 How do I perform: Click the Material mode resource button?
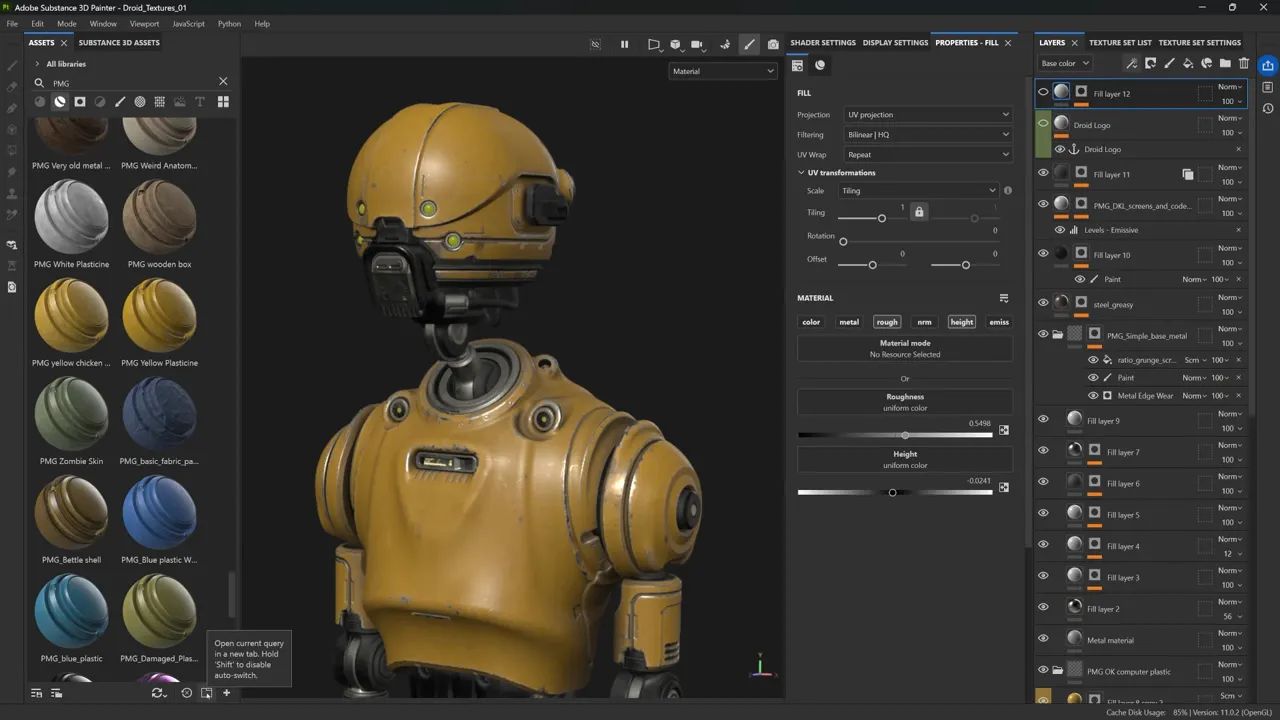point(904,348)
